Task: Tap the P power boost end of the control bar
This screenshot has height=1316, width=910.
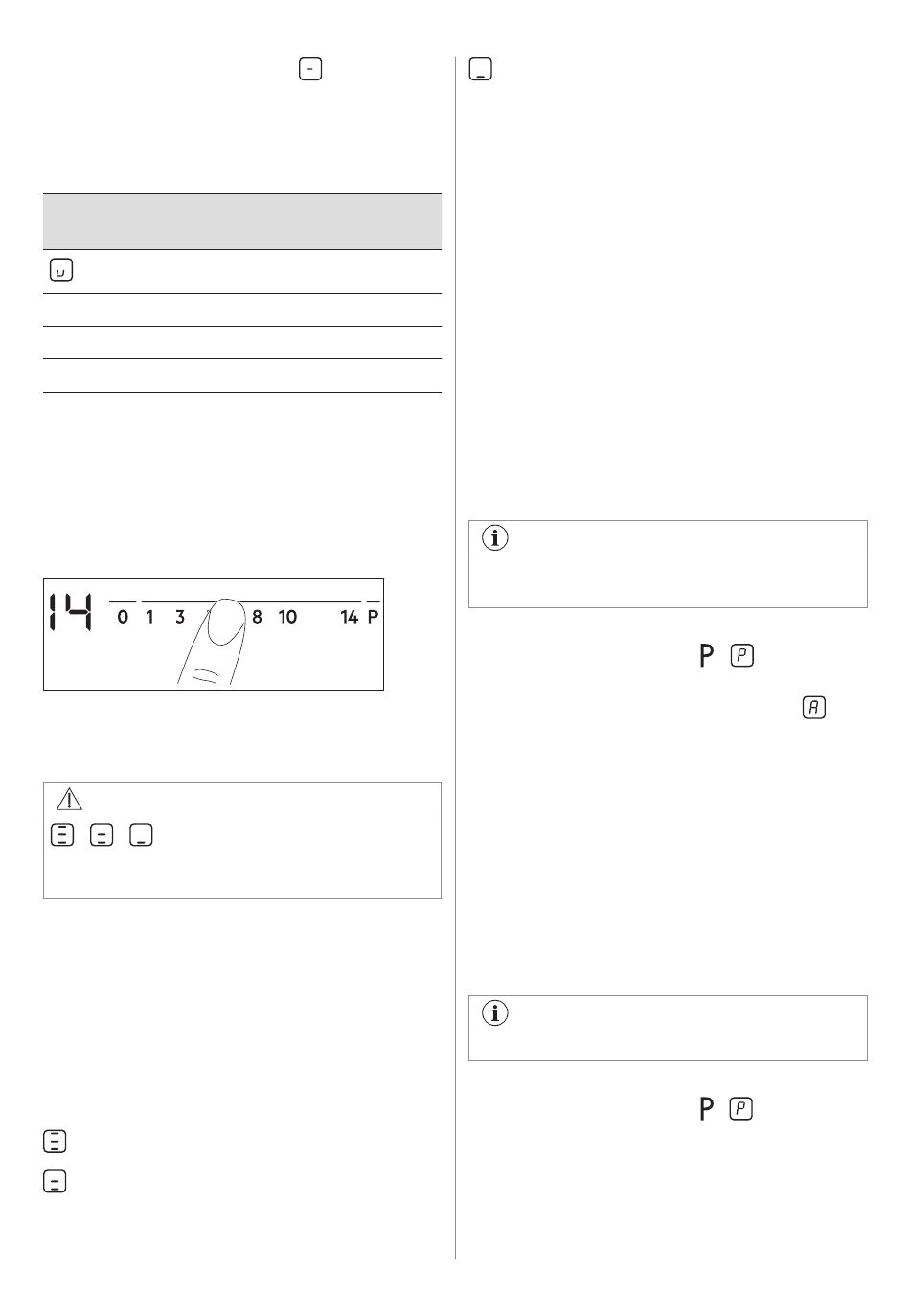Action: [374, 617]
